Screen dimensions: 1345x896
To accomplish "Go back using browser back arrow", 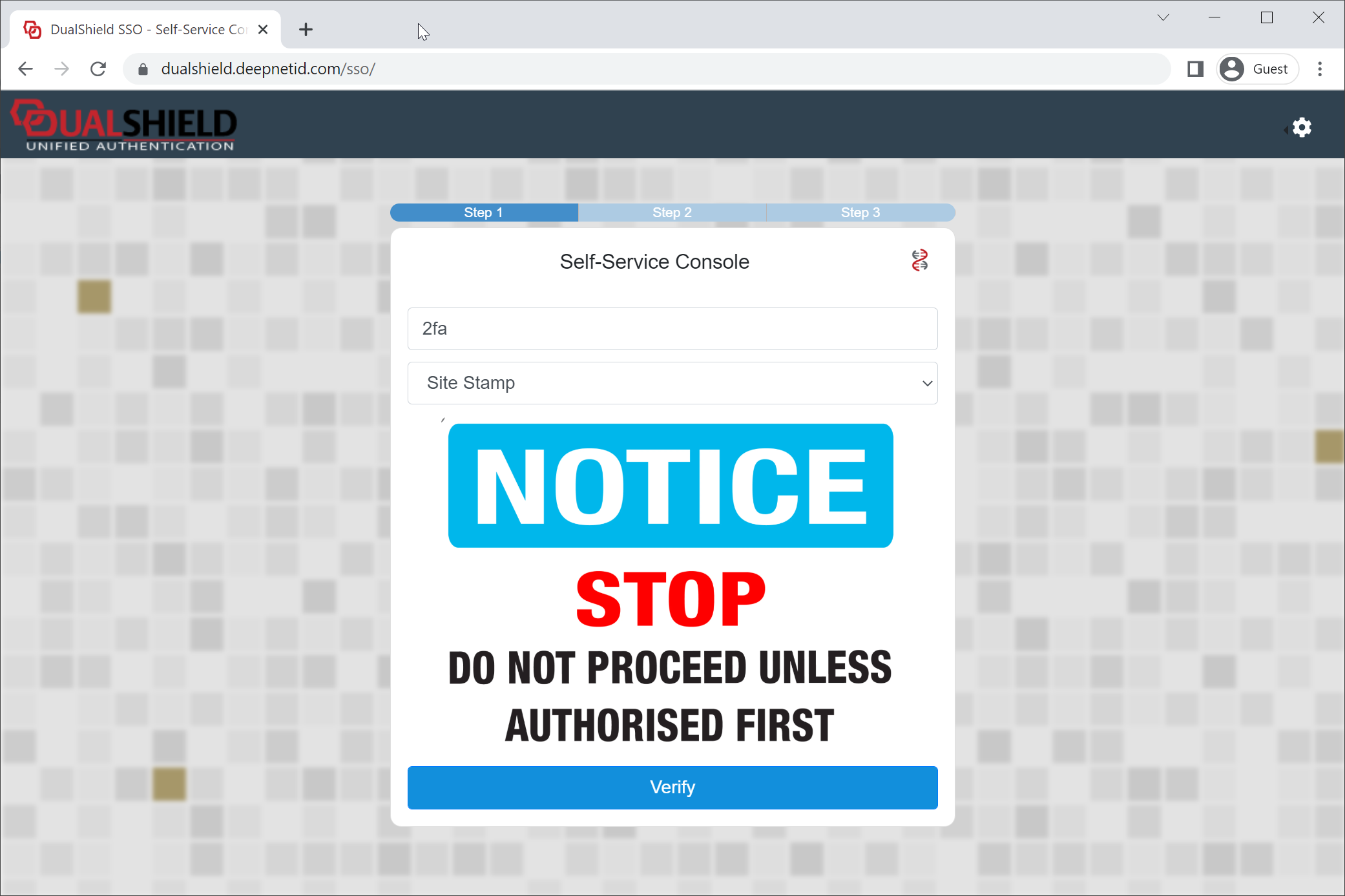I will pos(26,69).
